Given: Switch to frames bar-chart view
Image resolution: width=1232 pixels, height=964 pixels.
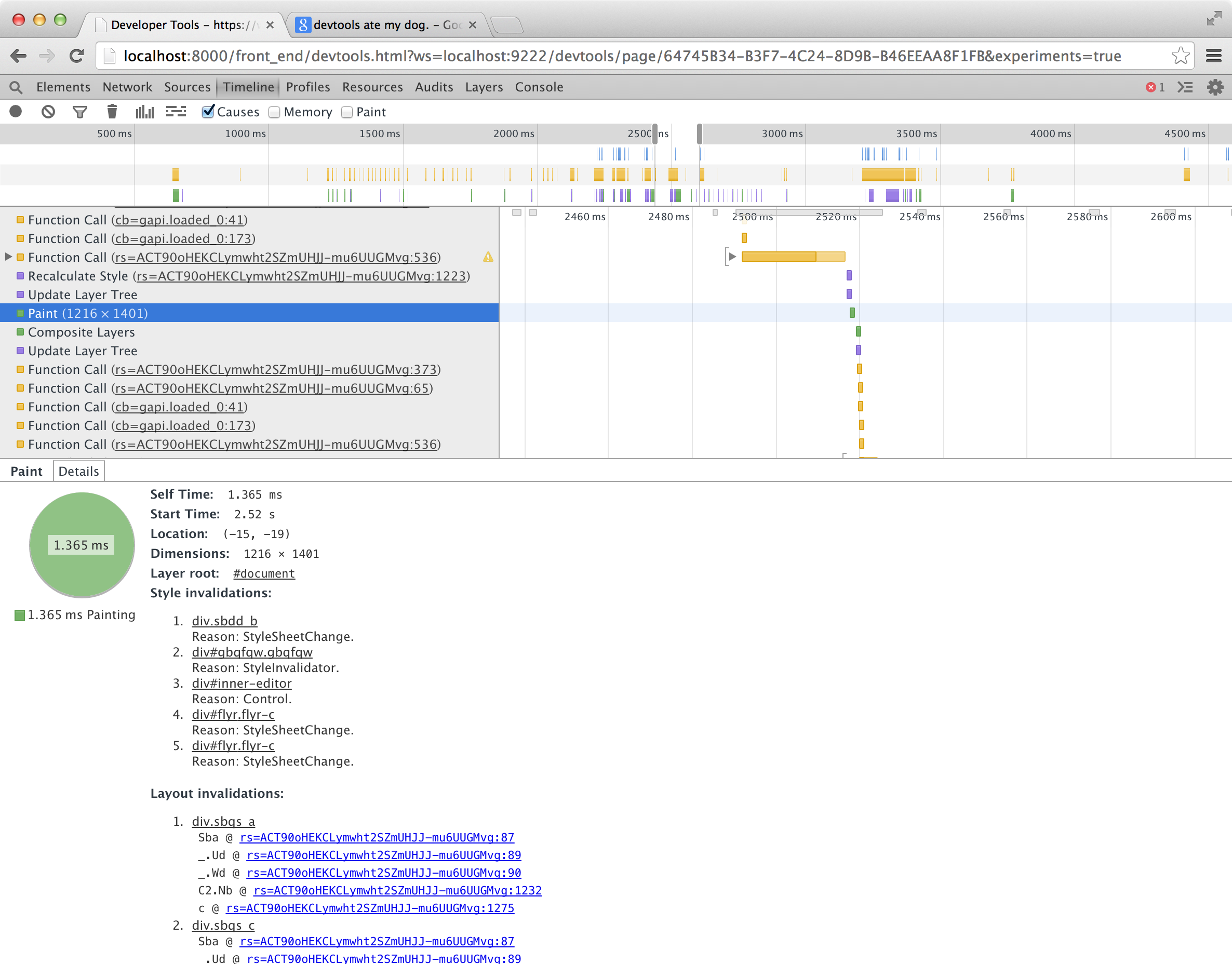Looking at the screenshot, I should click(x=144, y=112).
